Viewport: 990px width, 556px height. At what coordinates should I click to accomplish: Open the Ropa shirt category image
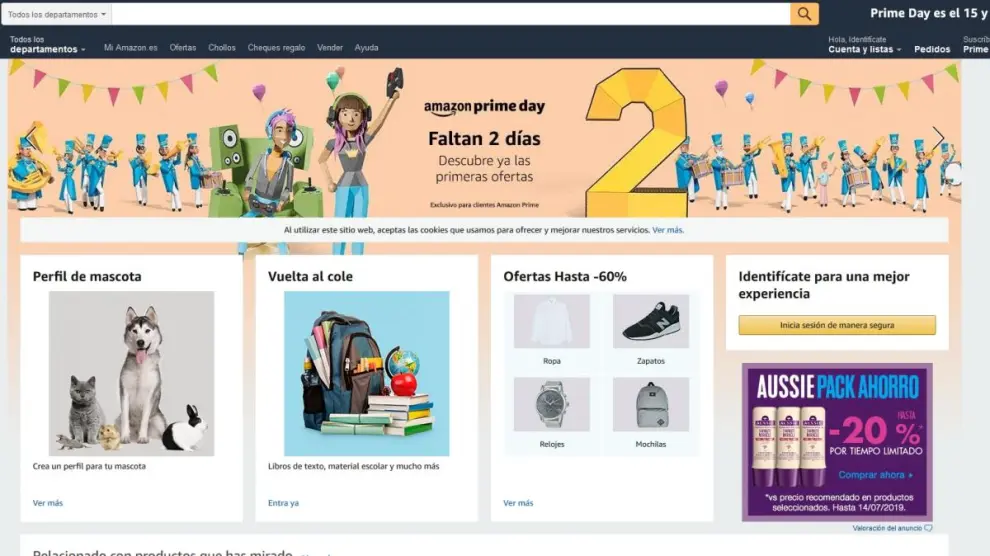551,321
